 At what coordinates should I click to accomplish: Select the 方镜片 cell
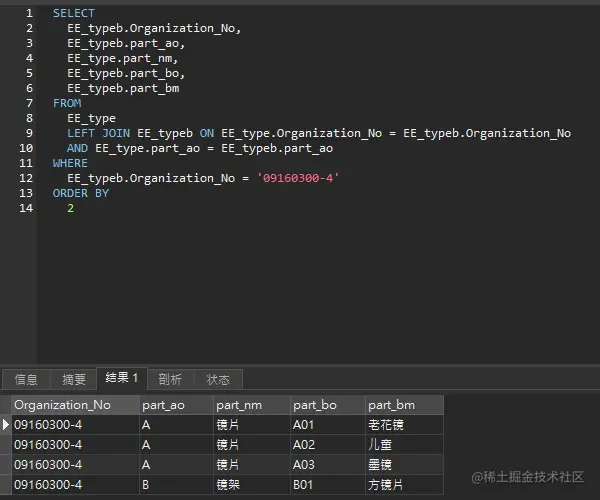405,485
